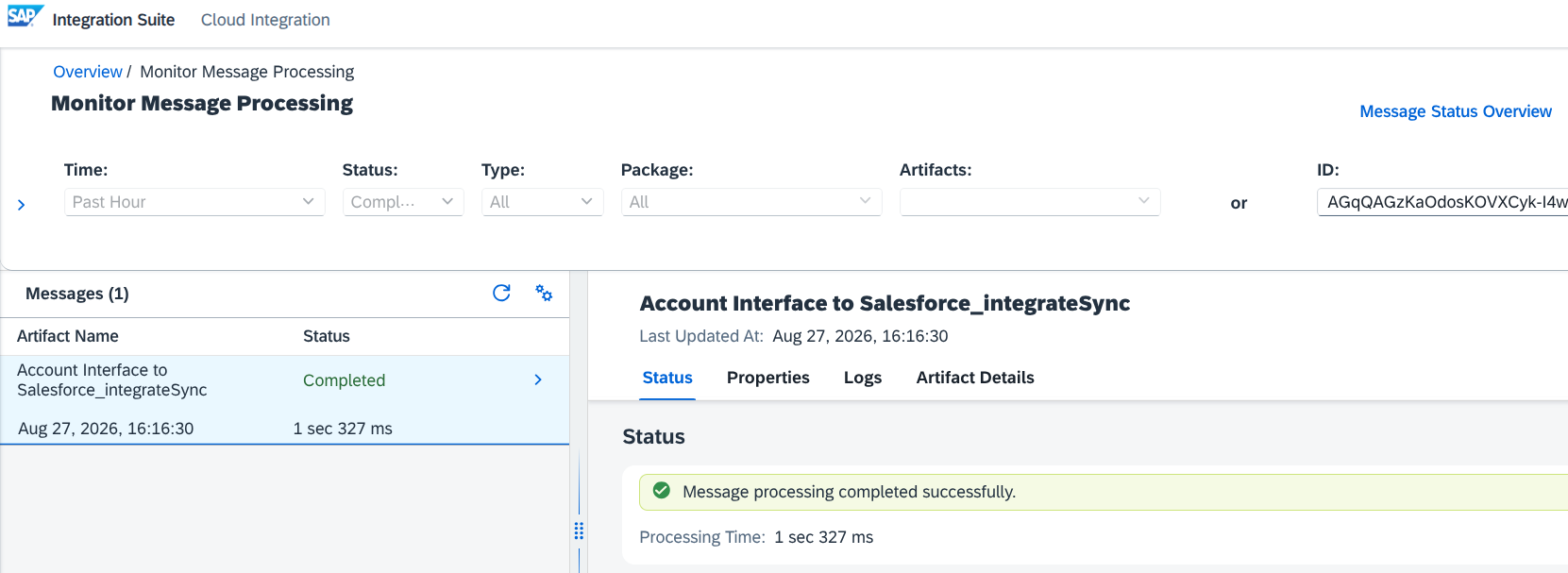Open the Time dropdown showing Past Hour

194,202
